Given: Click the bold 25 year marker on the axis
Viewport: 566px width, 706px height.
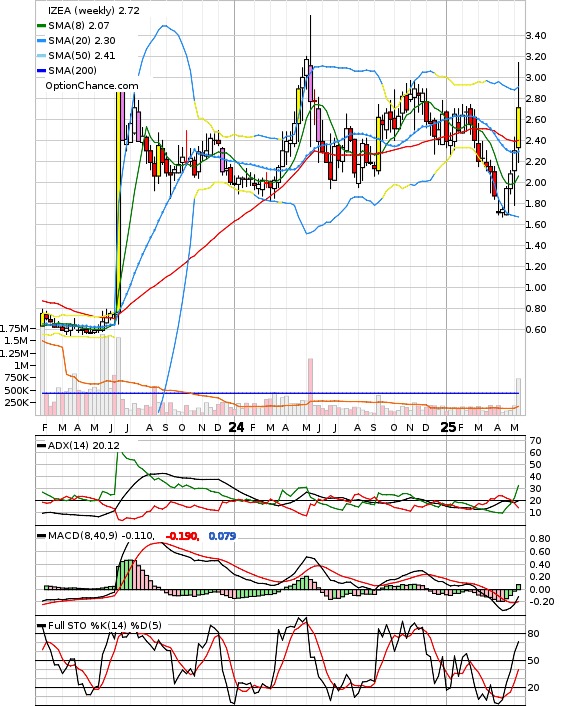Looking at the screenshot, I should pos(448,427).
